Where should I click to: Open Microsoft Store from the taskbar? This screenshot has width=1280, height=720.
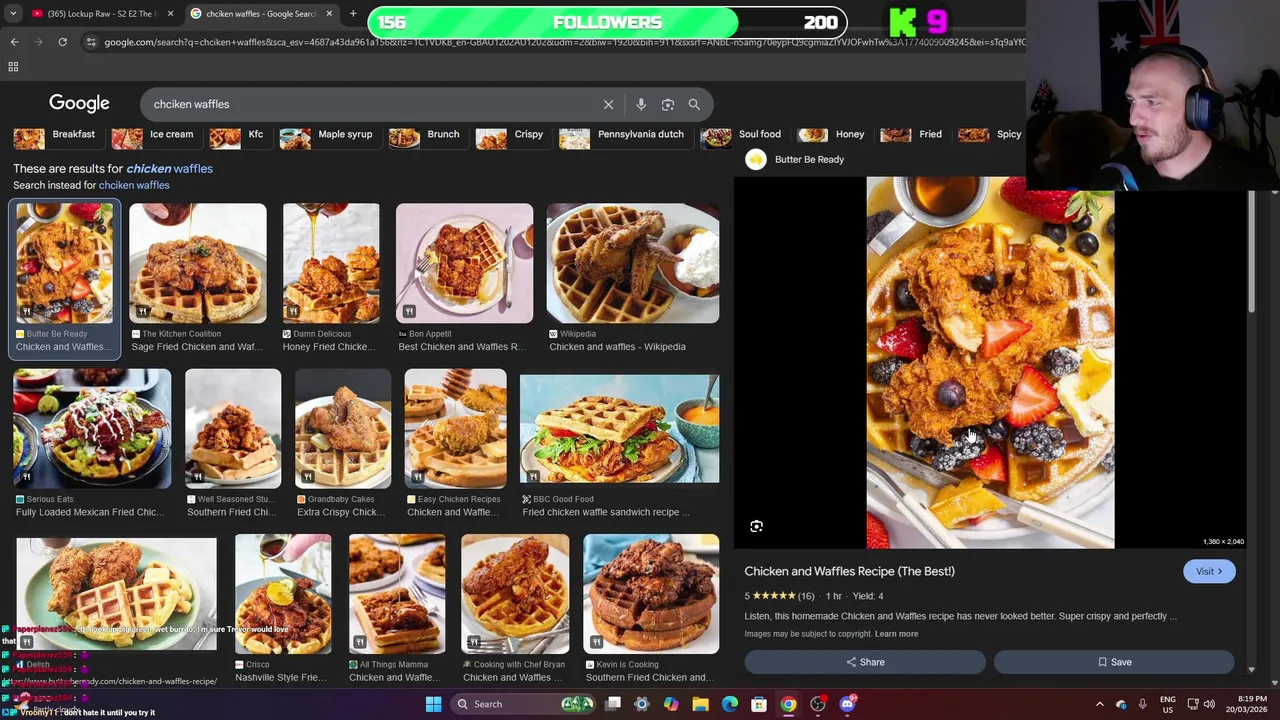759,704
